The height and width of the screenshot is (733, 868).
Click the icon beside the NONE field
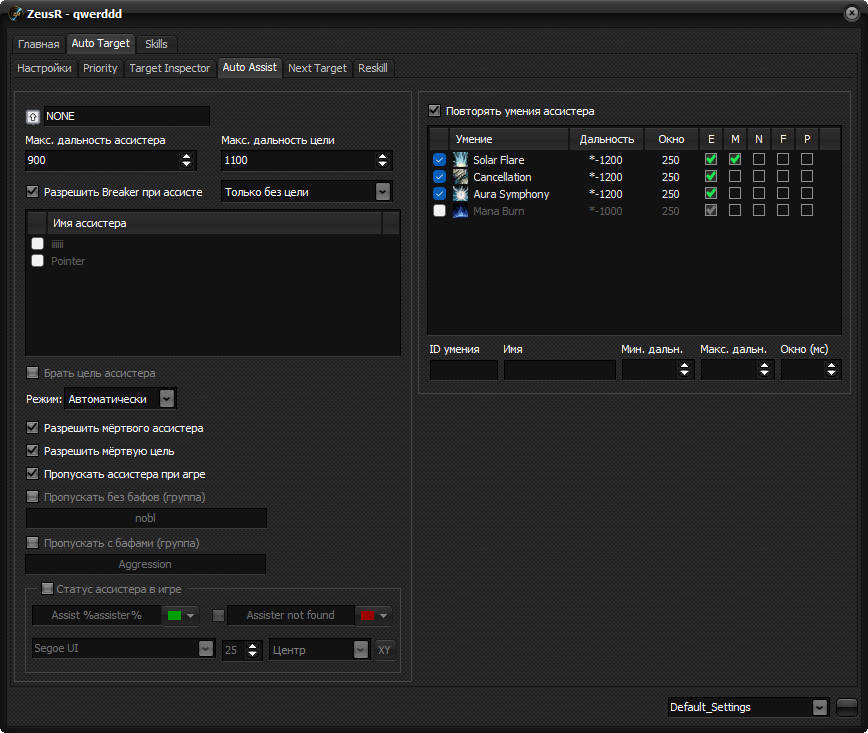pos(33,117)
